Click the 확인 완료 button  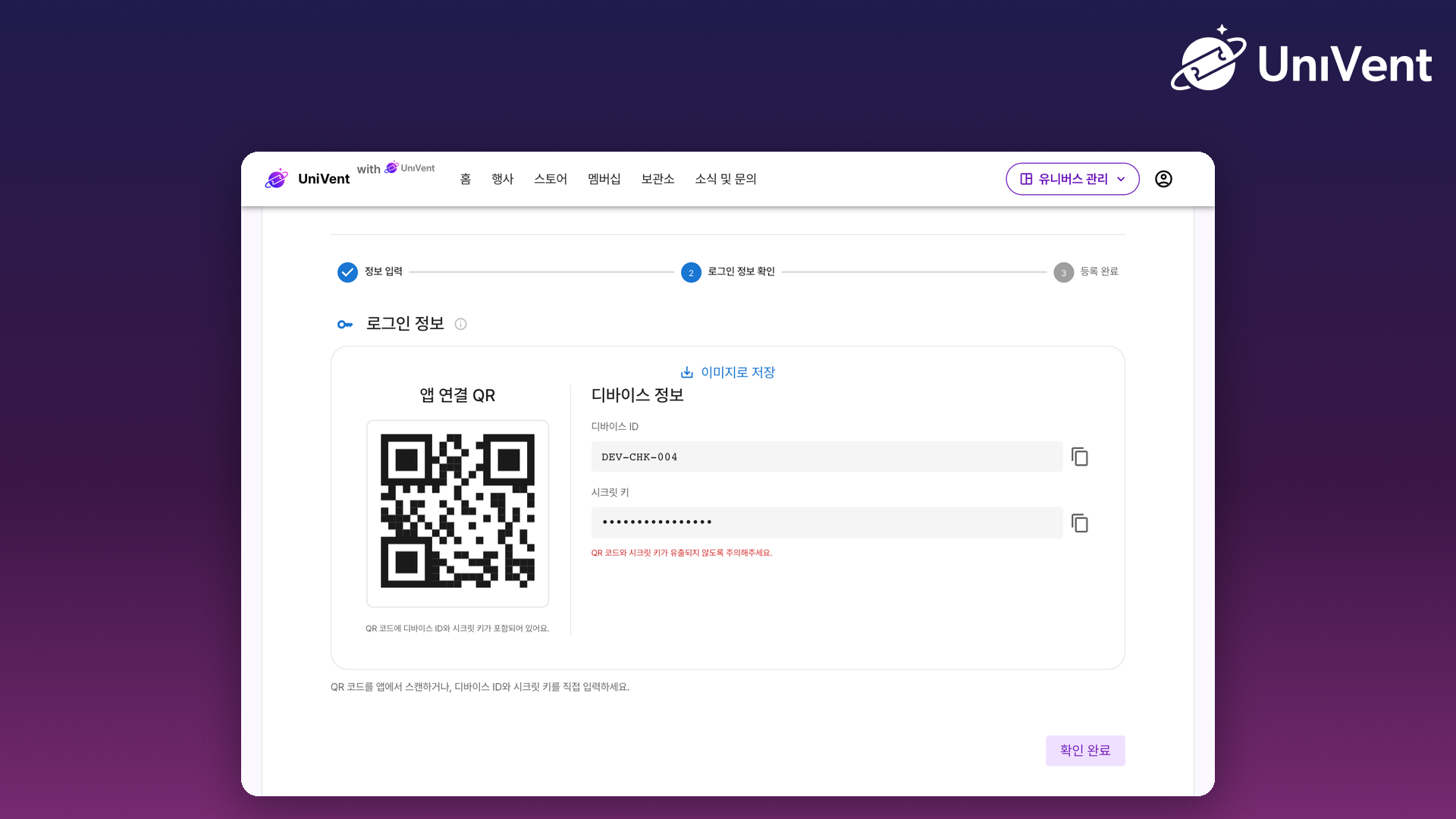pos(1085,750)
